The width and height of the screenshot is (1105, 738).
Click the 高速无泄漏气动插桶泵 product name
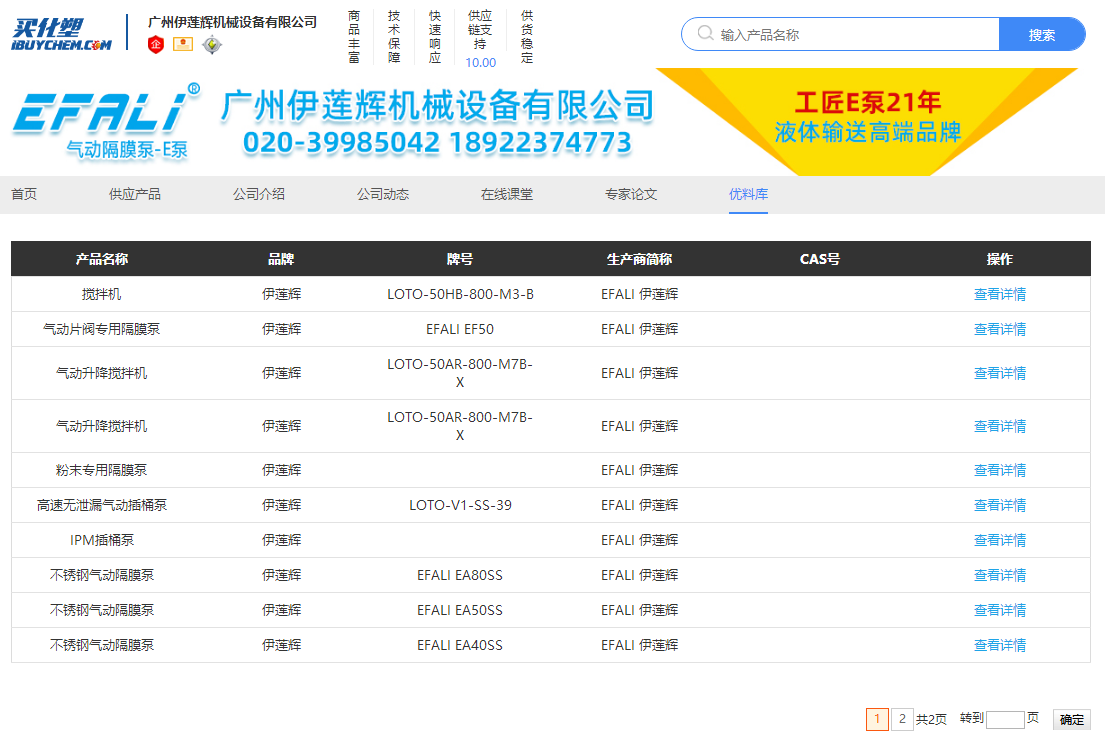coord(101,505)
